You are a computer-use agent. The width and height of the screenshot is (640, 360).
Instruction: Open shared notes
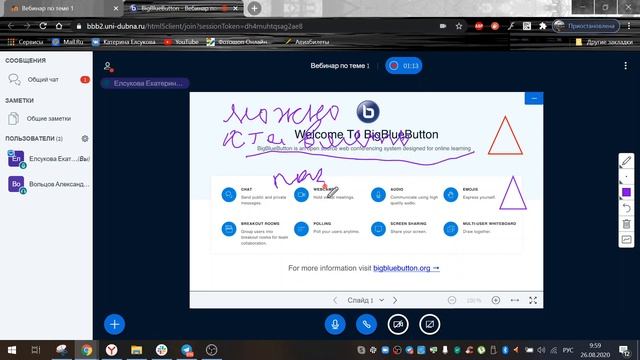tap(46, 118)
